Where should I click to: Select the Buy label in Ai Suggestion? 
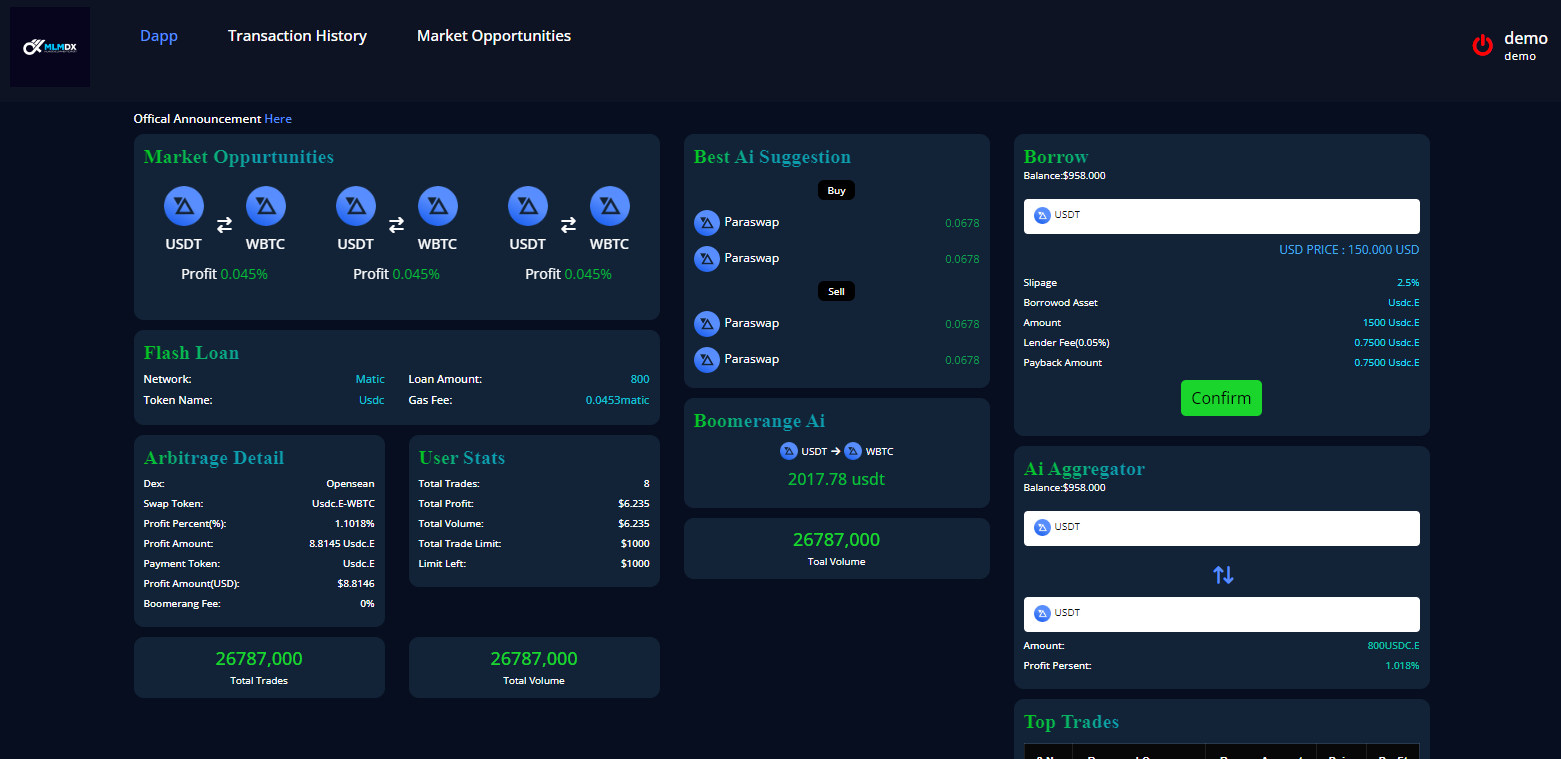[836, 190]
